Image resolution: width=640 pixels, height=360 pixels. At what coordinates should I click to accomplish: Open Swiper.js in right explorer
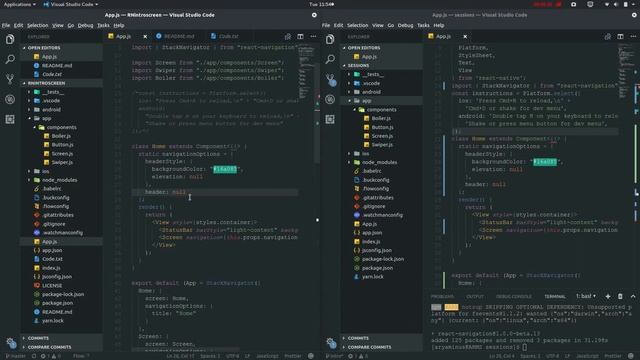[x=382, y=145]
